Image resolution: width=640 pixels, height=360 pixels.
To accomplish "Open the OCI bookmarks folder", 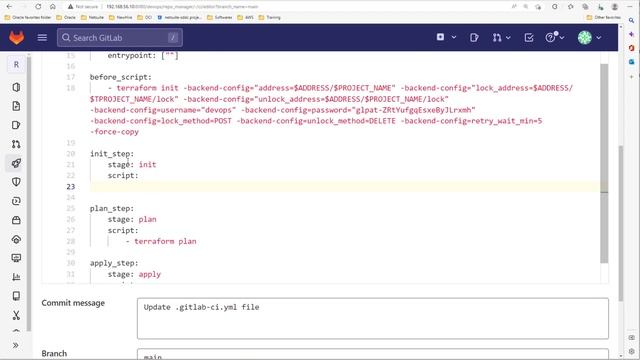I will (x=145, y=18).
